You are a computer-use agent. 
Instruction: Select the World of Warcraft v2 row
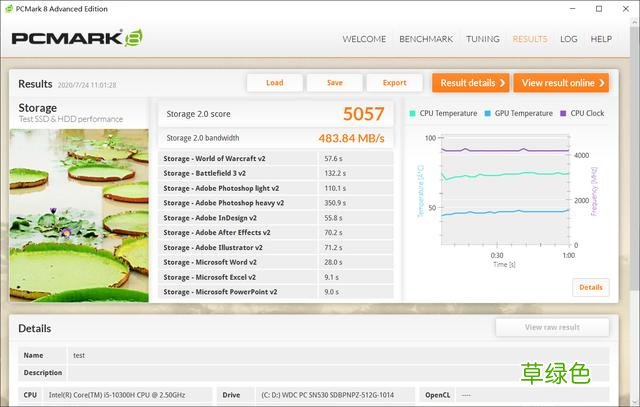[x=276, y=158]
